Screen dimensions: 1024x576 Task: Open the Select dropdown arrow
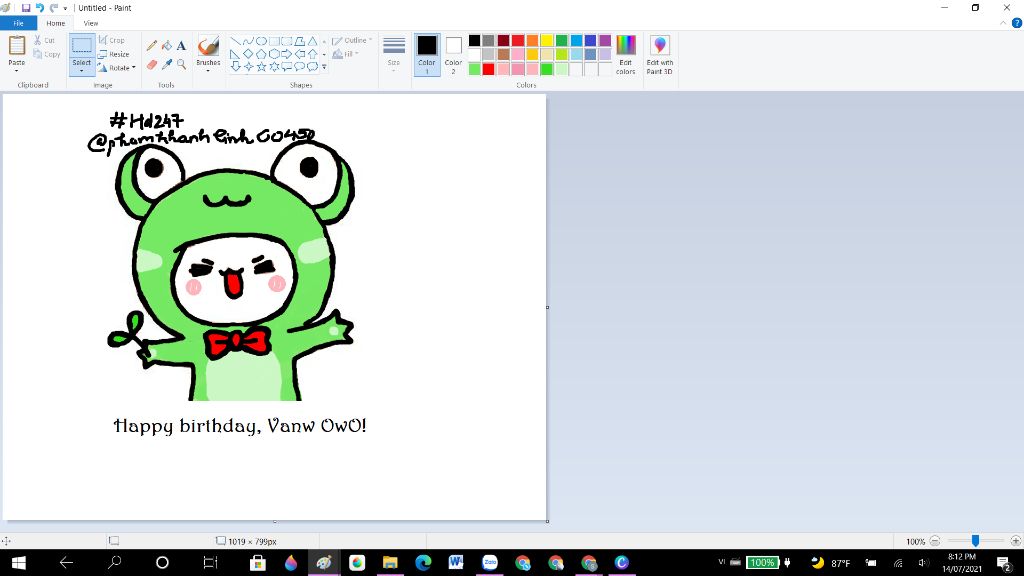pos(82,70)
